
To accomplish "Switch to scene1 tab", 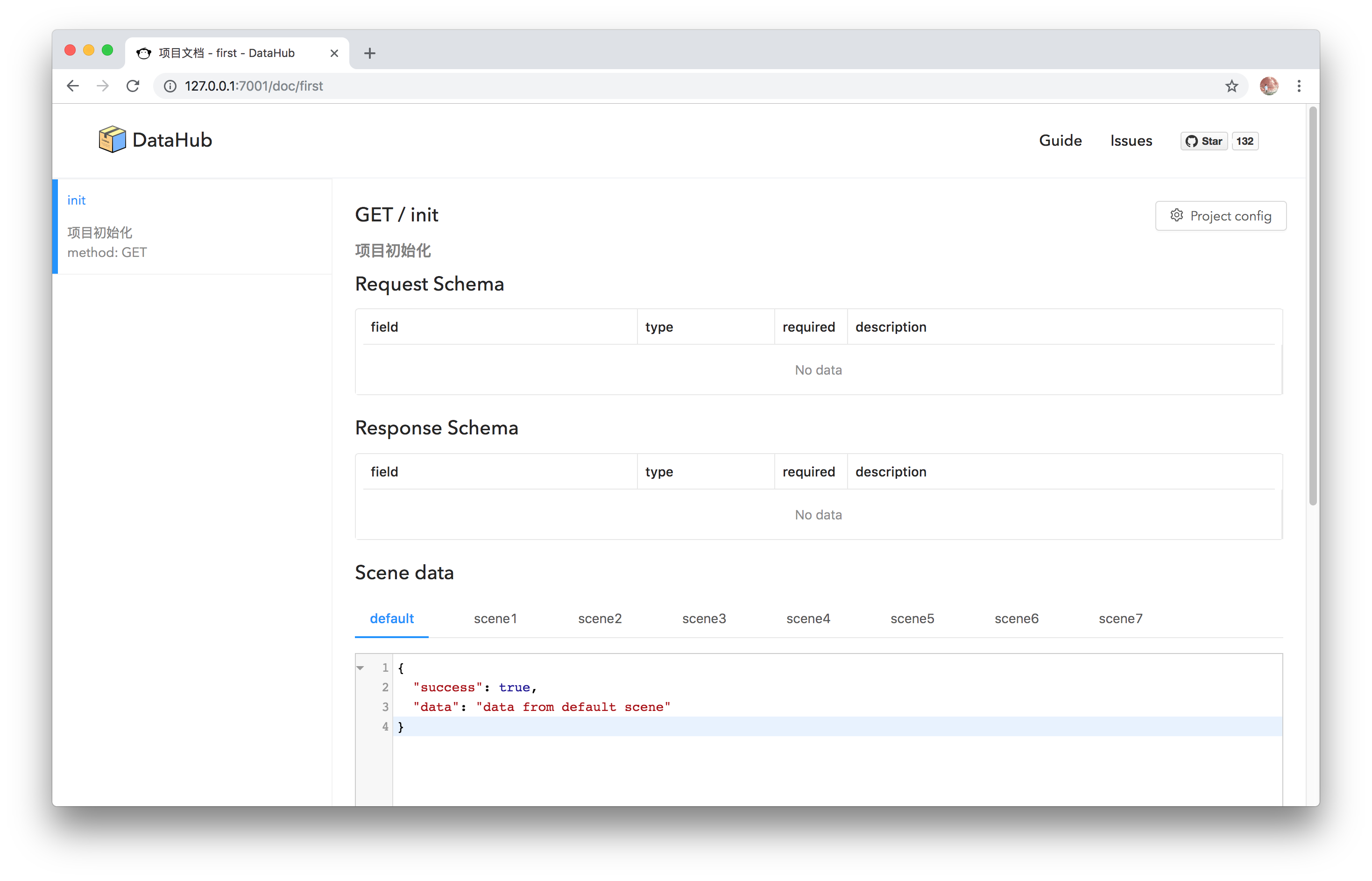I will (x=495, y=618).
